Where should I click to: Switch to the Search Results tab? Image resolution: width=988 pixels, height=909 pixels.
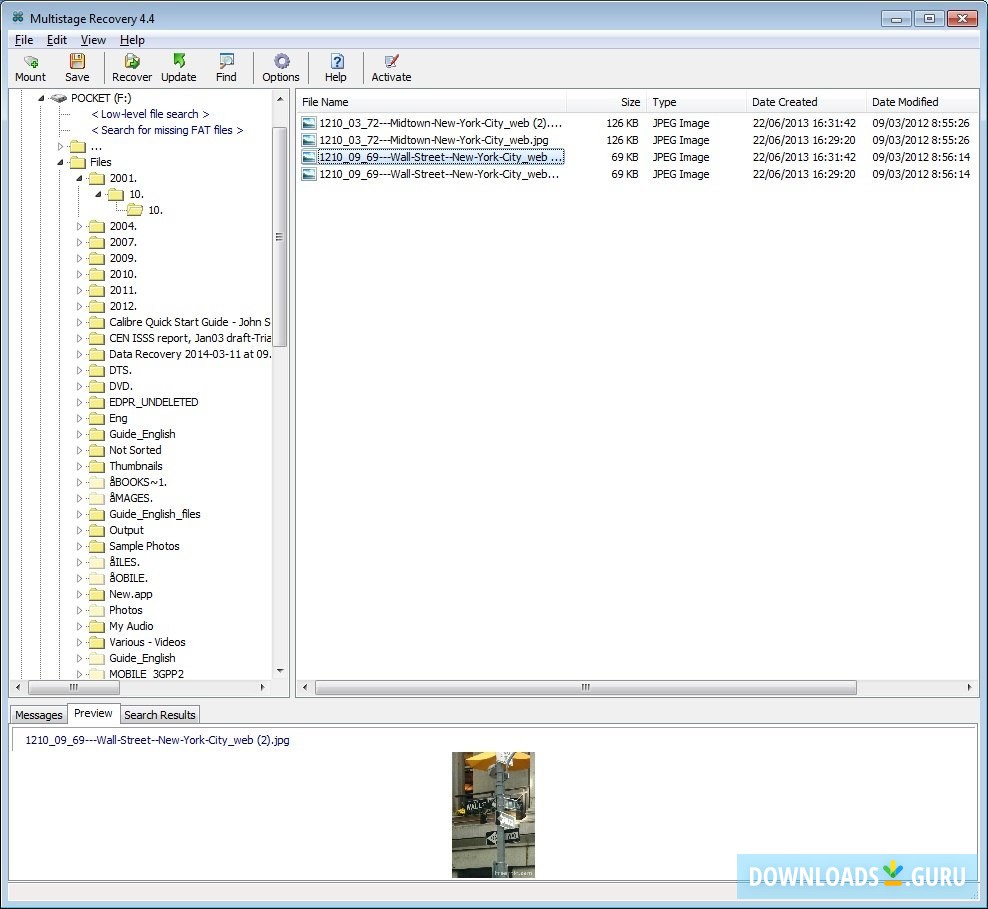tap(160, 715)
